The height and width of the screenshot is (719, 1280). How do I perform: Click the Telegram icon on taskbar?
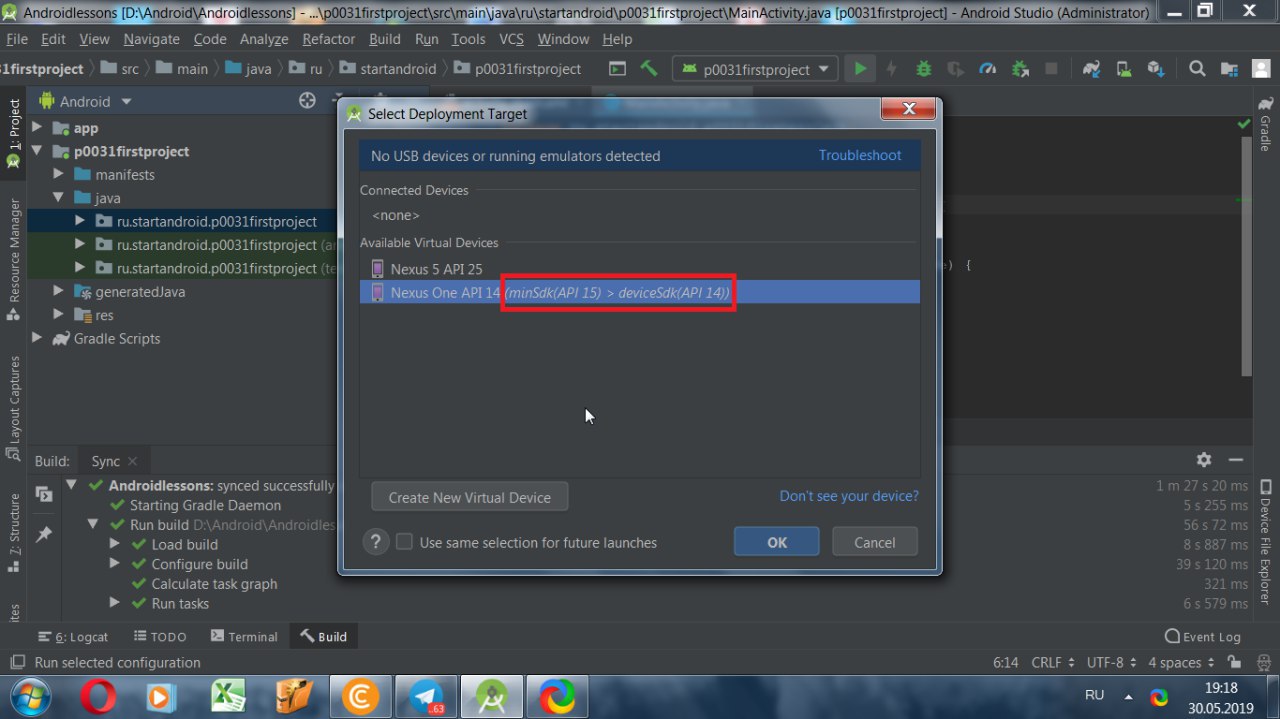pos(427,696)
